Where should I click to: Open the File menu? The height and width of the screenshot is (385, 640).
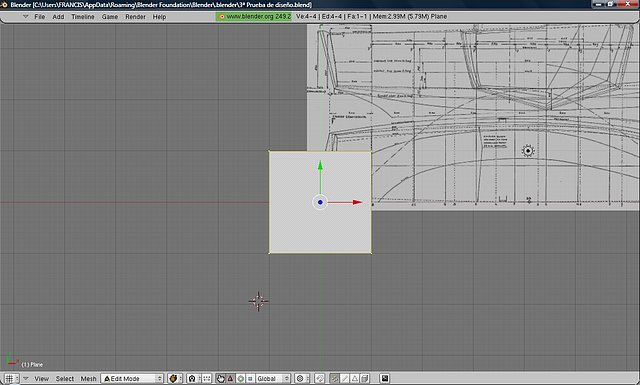click(40, 17)
